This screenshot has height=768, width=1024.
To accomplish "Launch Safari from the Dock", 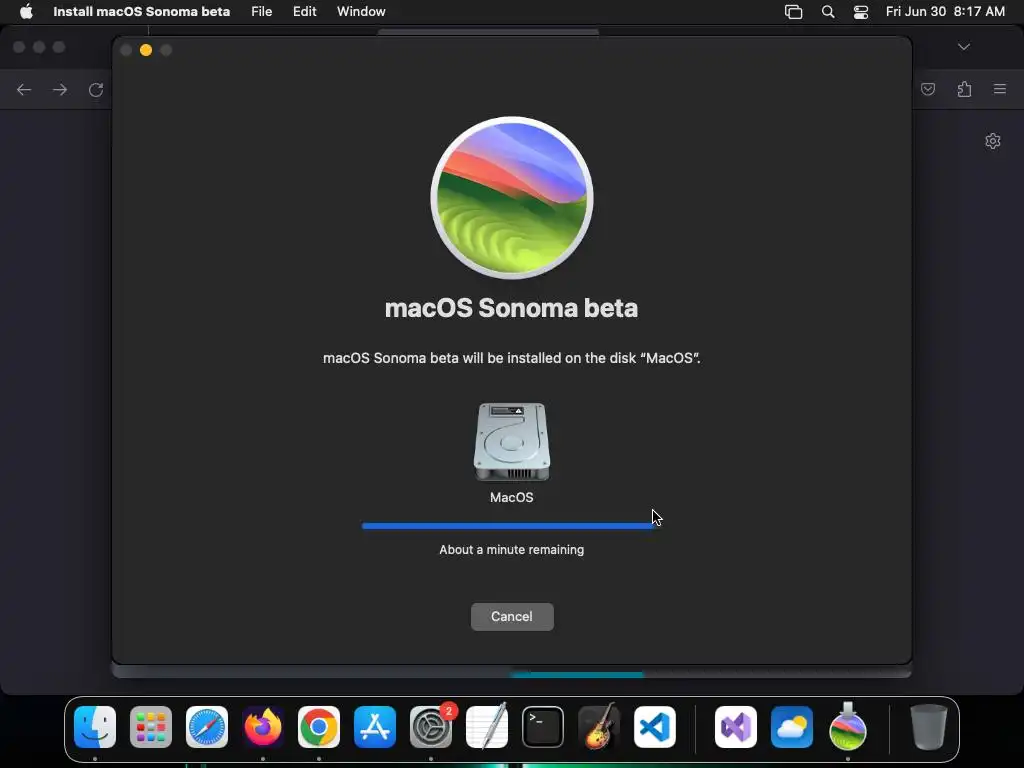I will pyautogui.click(x=207, y=727).
